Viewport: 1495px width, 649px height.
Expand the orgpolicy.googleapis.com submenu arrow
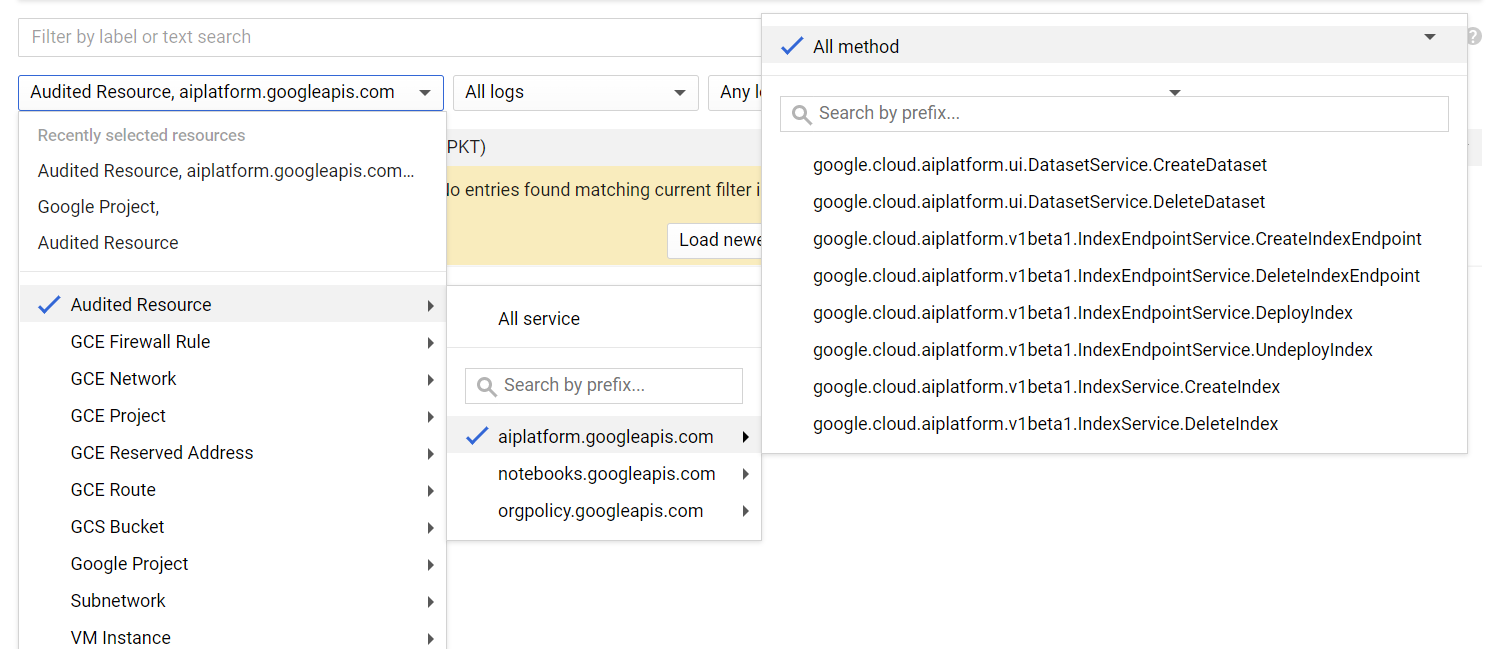(x=746, y=511)
